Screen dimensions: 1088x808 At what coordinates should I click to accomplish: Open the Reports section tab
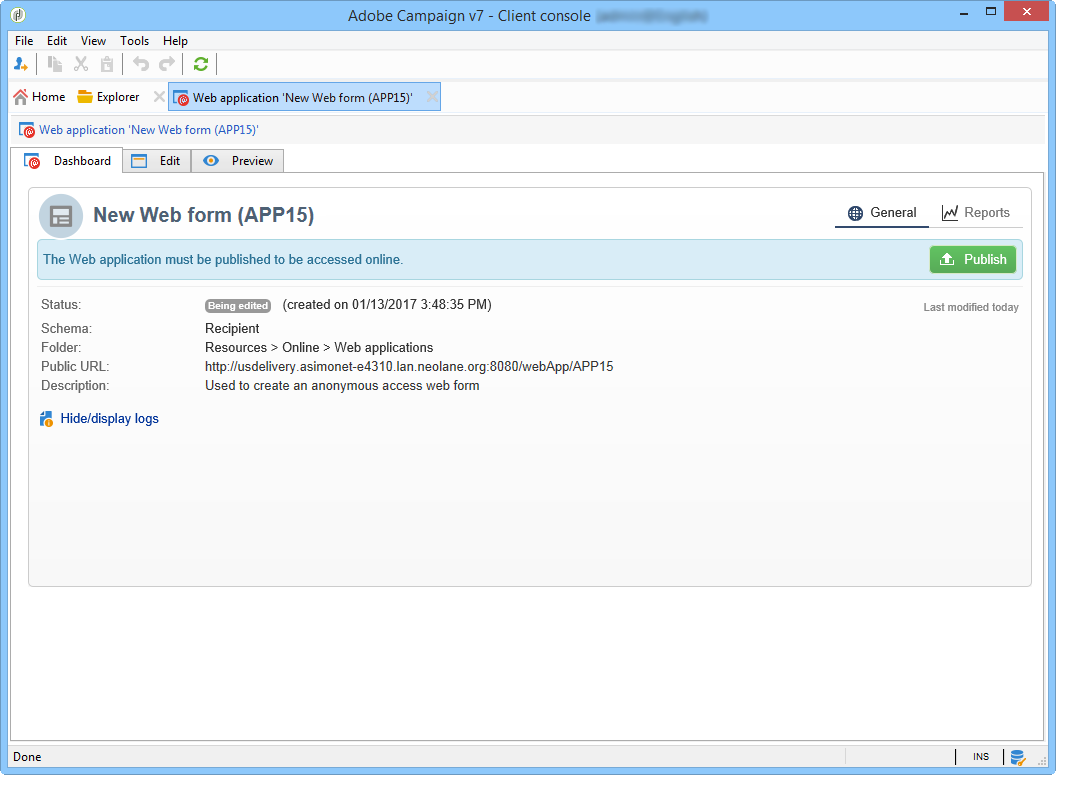(x=976, y=213)
